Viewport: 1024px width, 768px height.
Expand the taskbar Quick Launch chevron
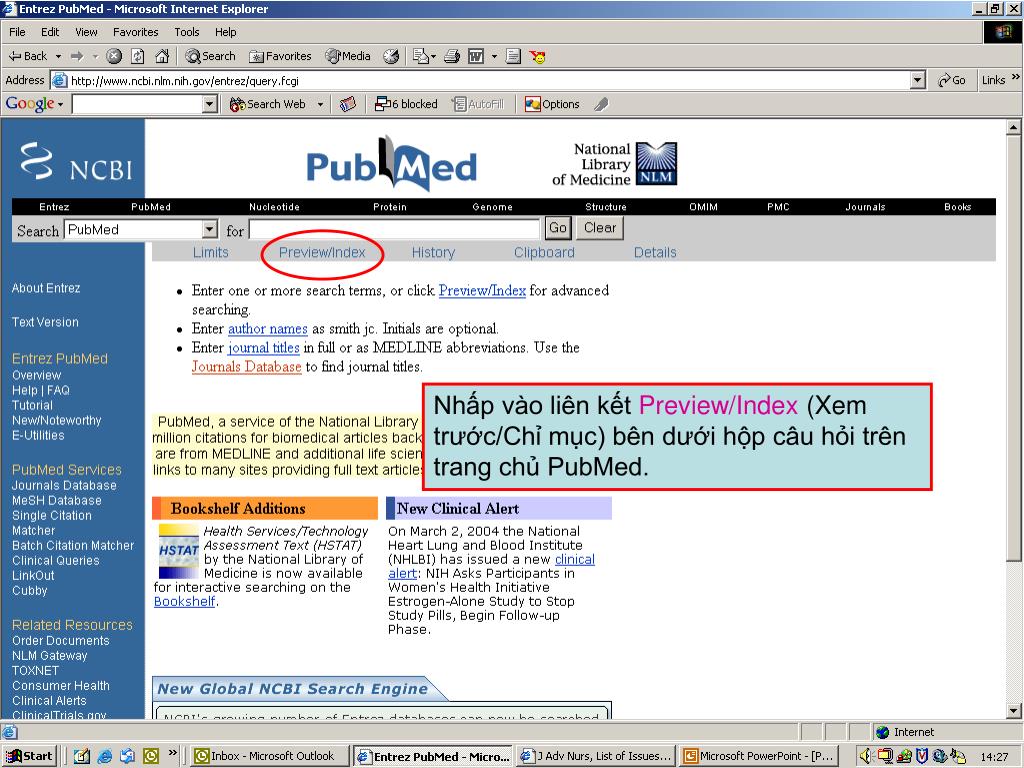point(172,752)
